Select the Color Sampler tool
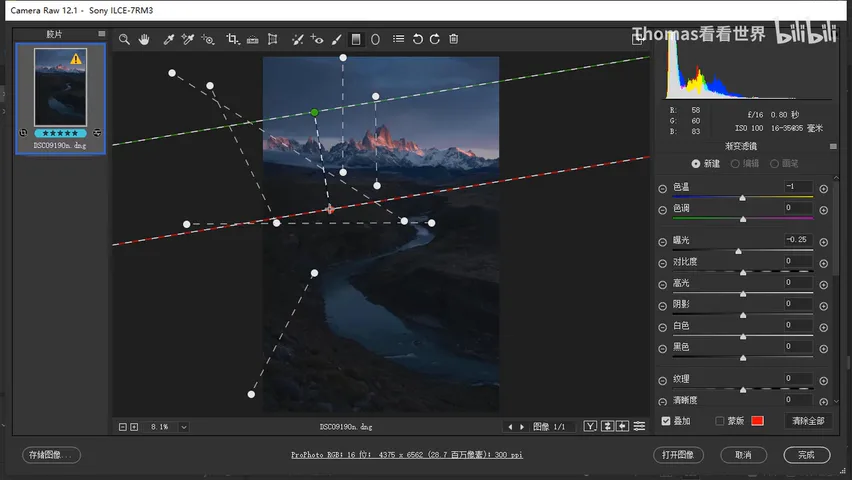Viewport: 852px width, 480px height. (x=187, y=39)
